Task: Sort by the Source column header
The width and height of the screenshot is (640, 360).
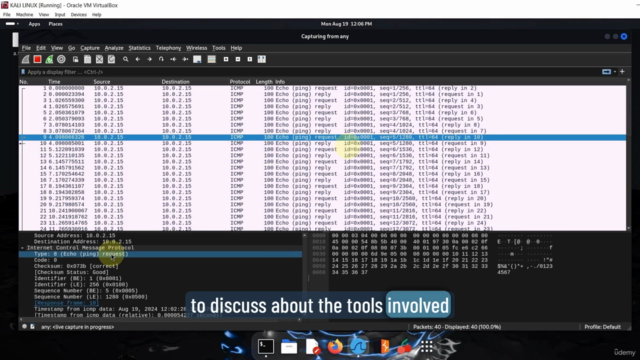Action: point(102,82)
